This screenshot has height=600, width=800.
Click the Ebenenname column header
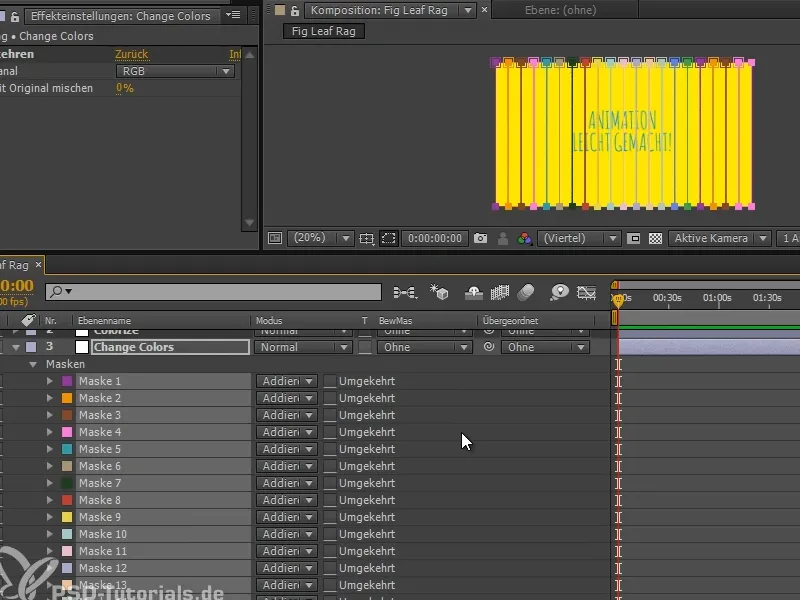click(x=104, y=320)
